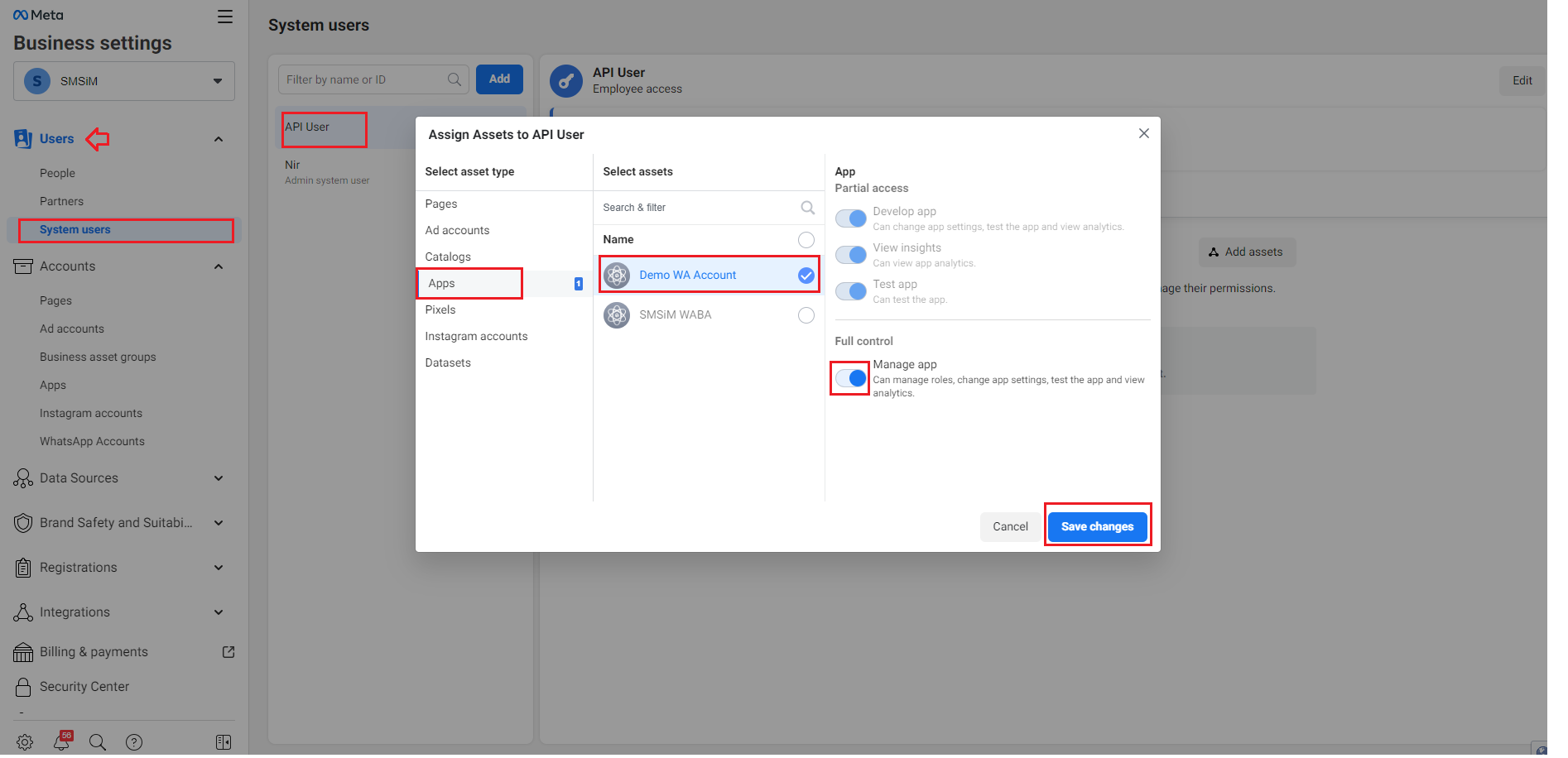Click the Brand Safety shield icon
The image size is (1568, 758).
[x=23, y=523]
